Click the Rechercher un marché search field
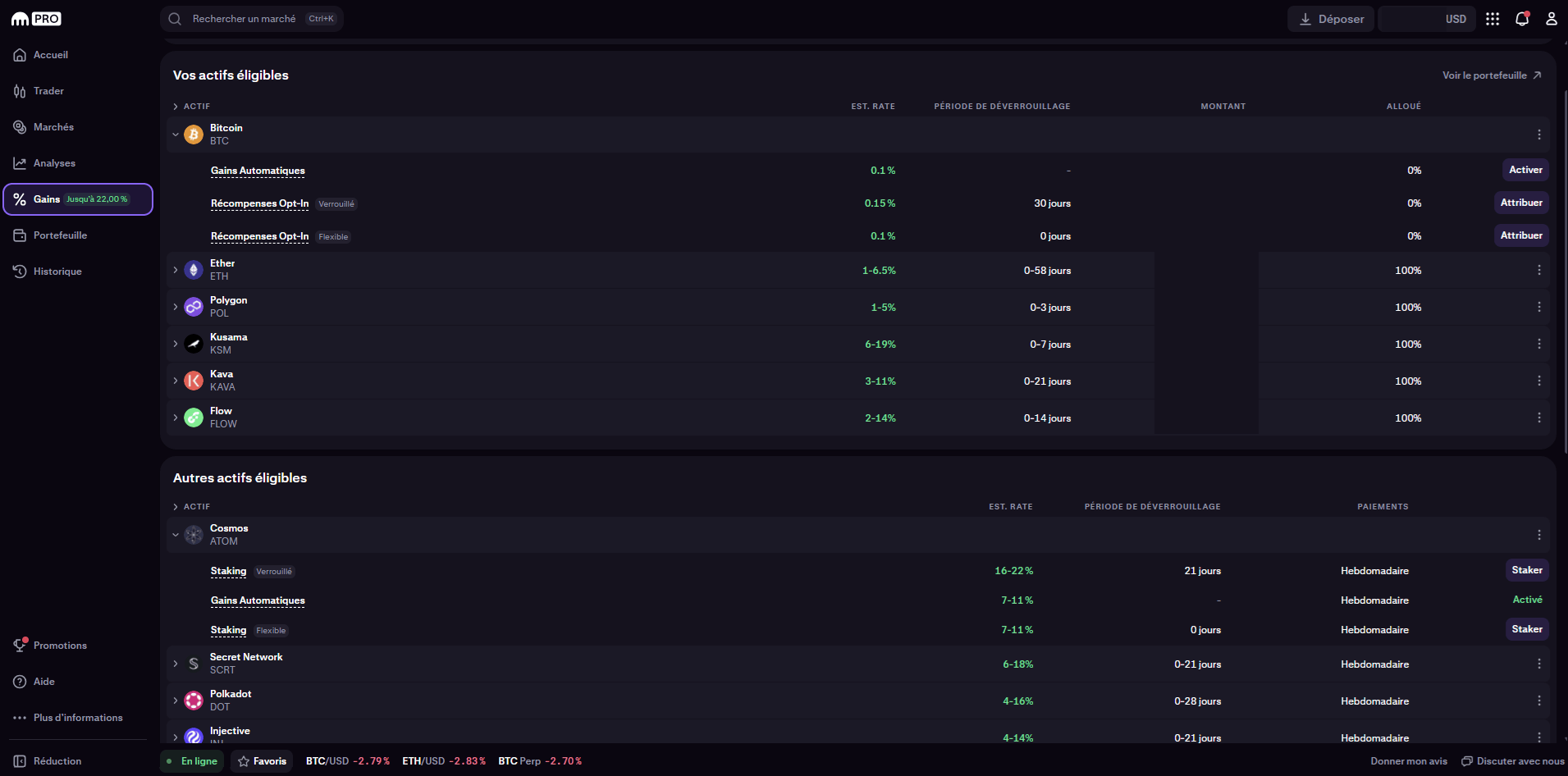 click(245, 19)
